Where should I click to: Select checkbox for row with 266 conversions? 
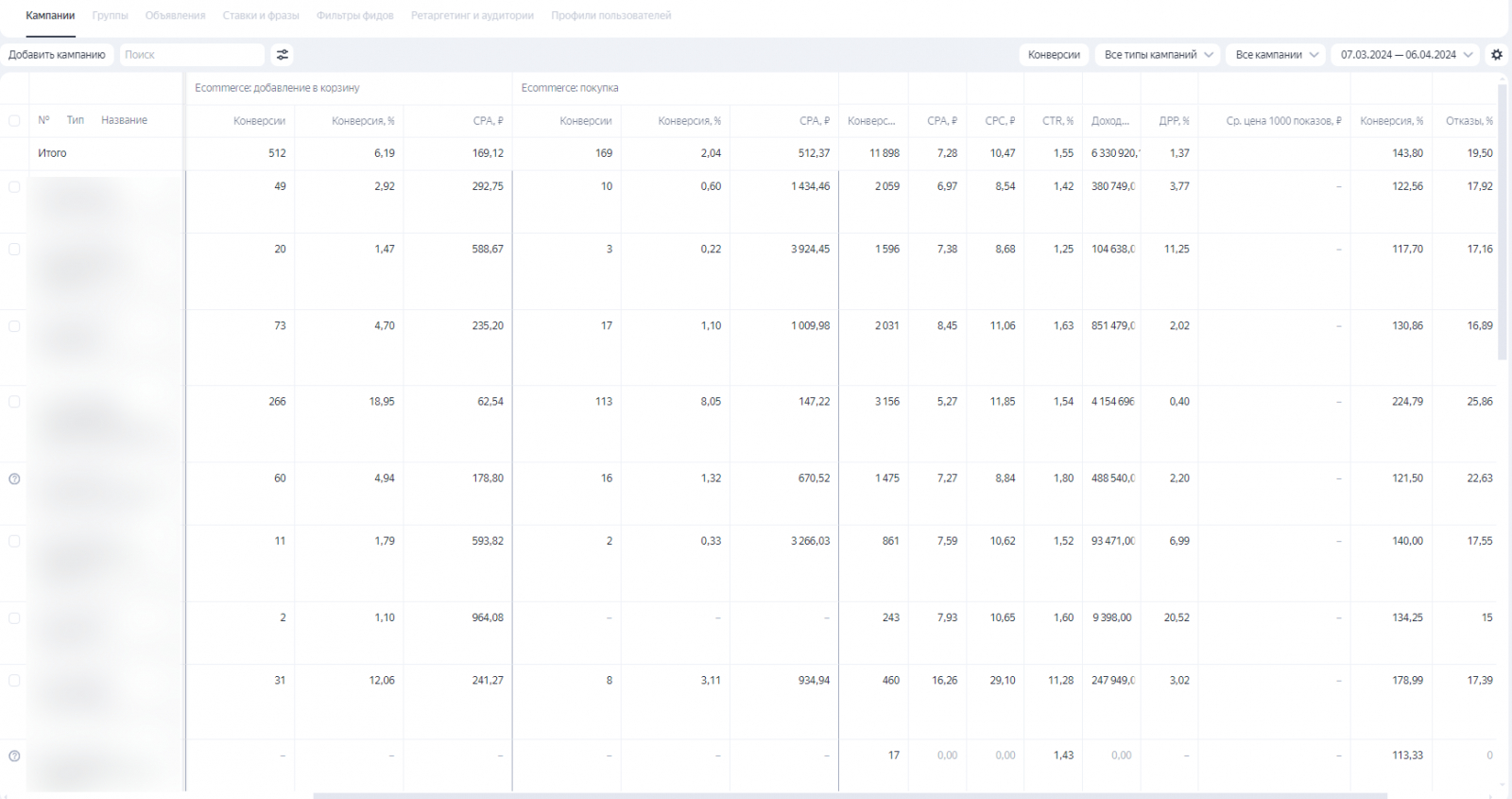click(x=14, y=402)
